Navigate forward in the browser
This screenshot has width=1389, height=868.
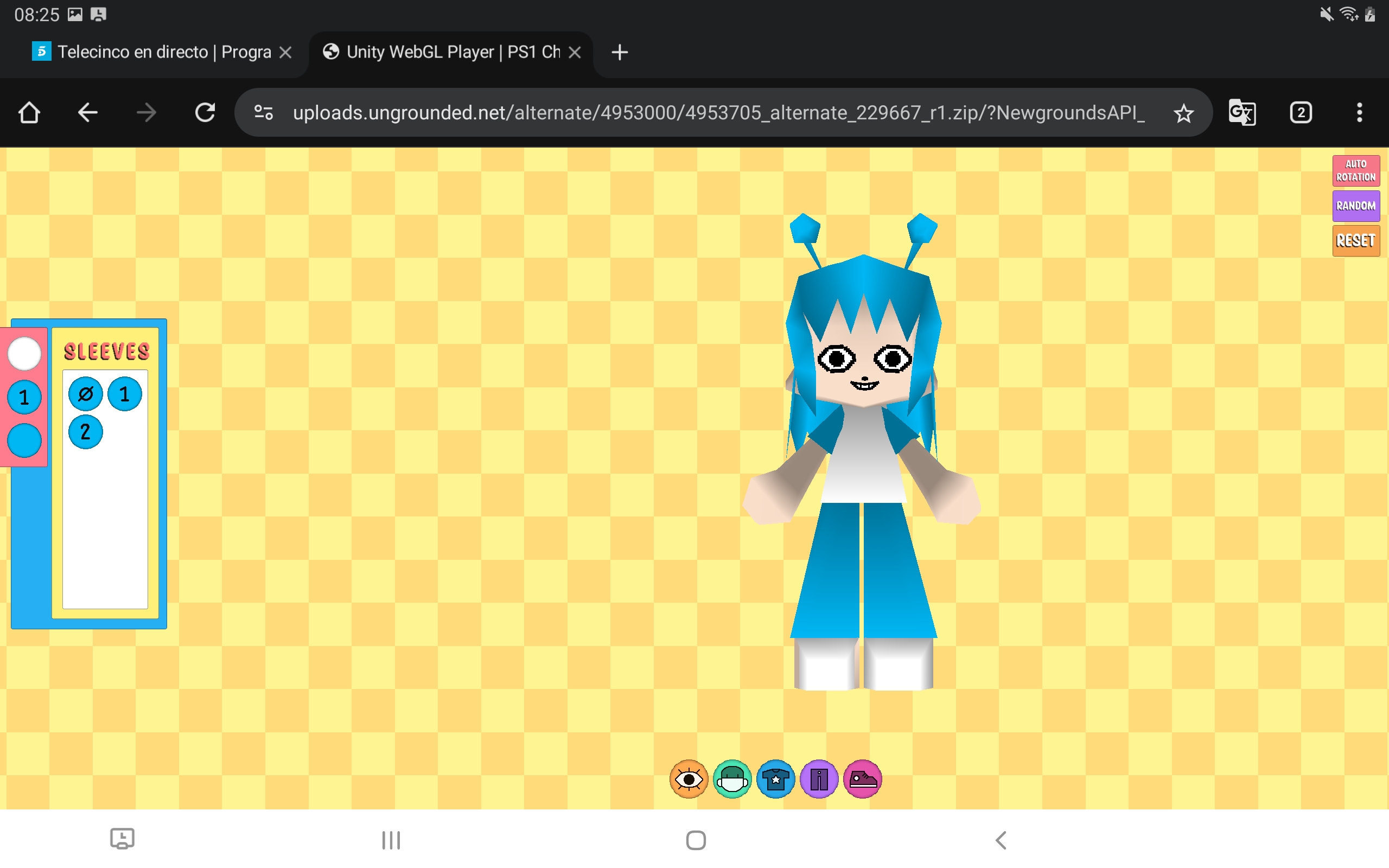click(x=146, y=112)
